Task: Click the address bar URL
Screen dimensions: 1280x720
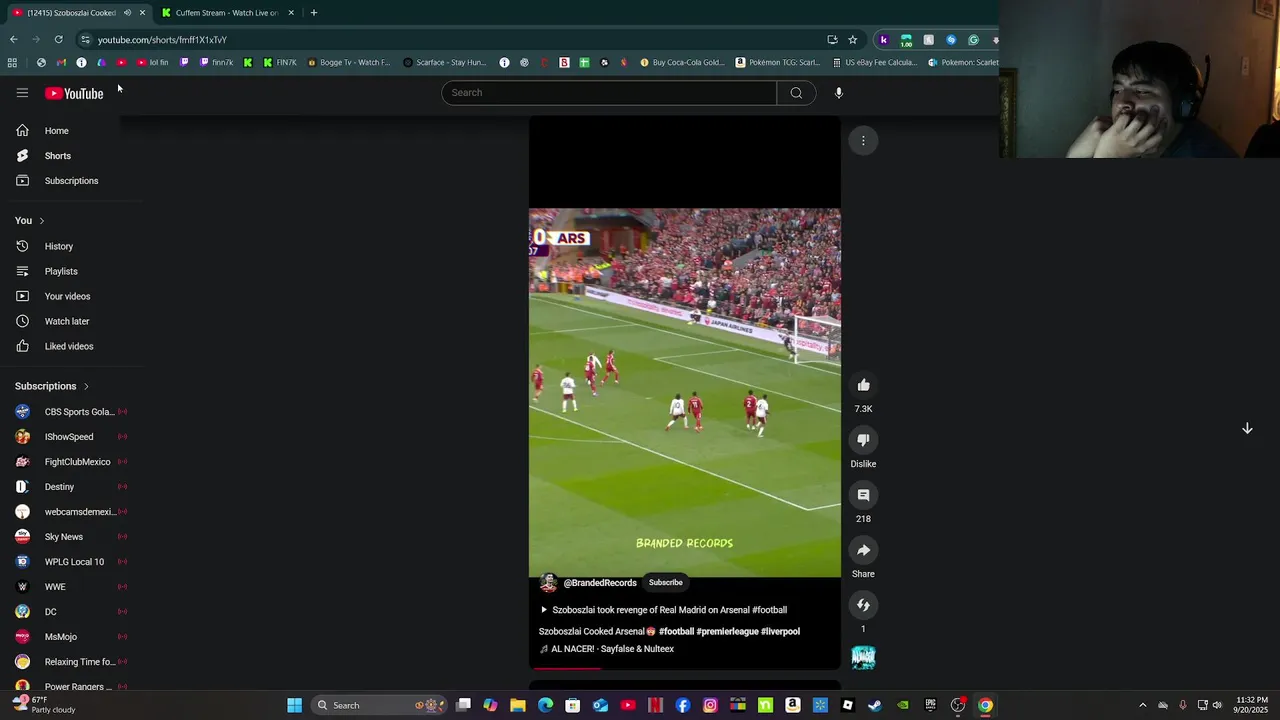Action: point(162,40)
